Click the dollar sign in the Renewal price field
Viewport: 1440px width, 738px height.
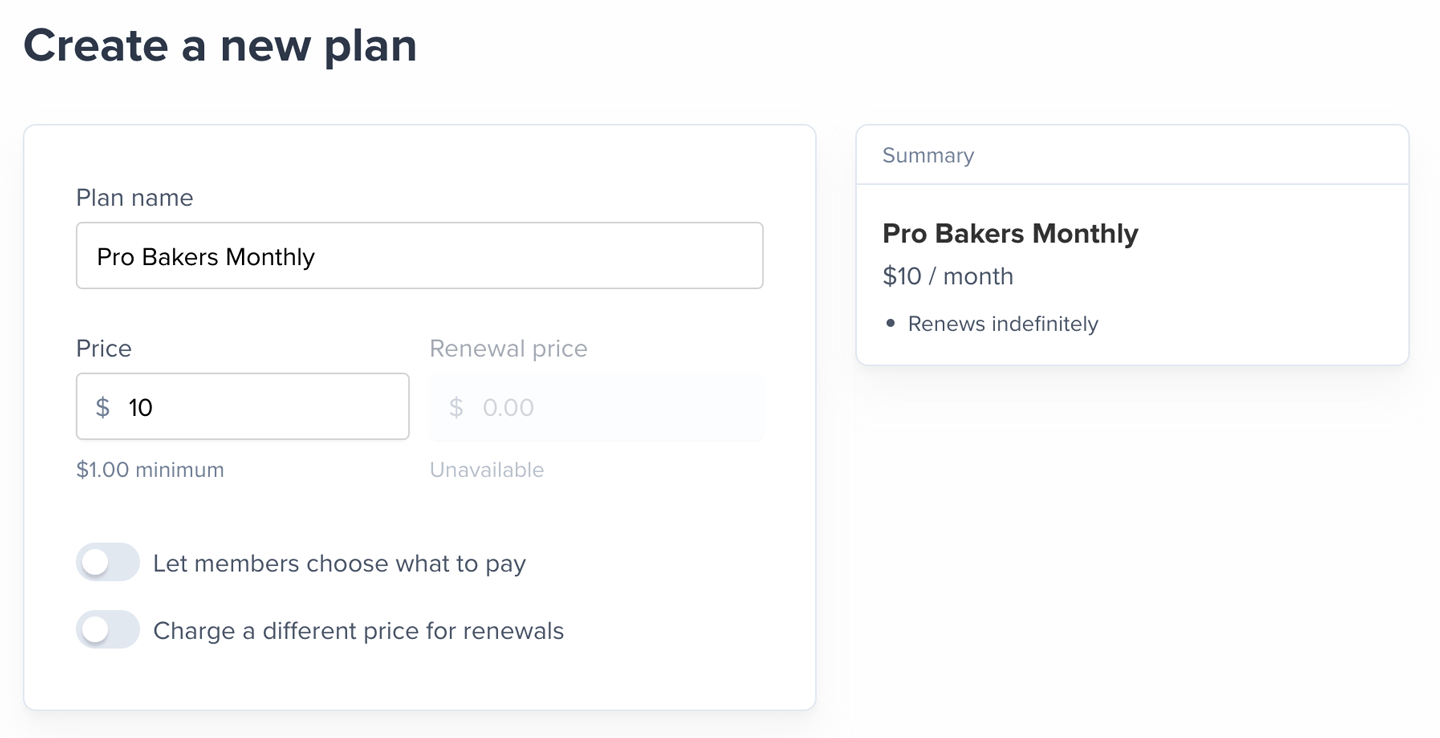(x=456, y=407)
